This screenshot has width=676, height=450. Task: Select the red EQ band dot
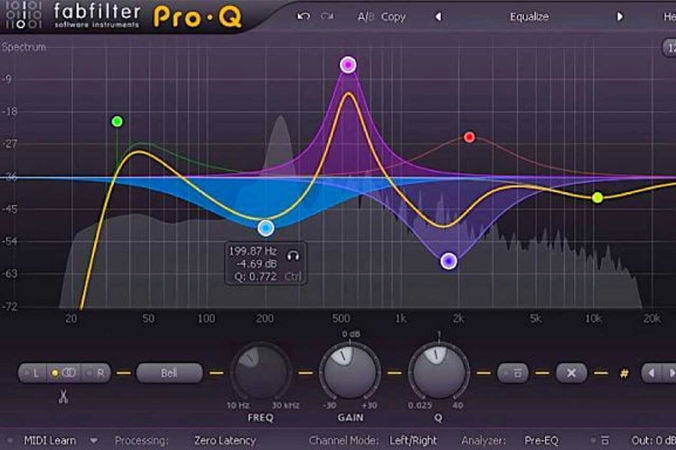point(469,137)
